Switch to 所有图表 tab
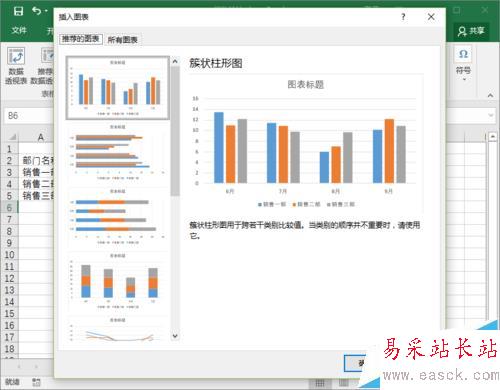The image size is (500, 390). coord(123,40)
